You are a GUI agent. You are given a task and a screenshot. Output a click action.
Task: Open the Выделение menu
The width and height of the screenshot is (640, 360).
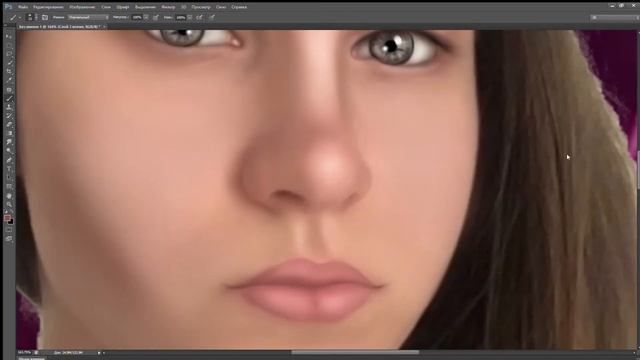coord(145,7)
